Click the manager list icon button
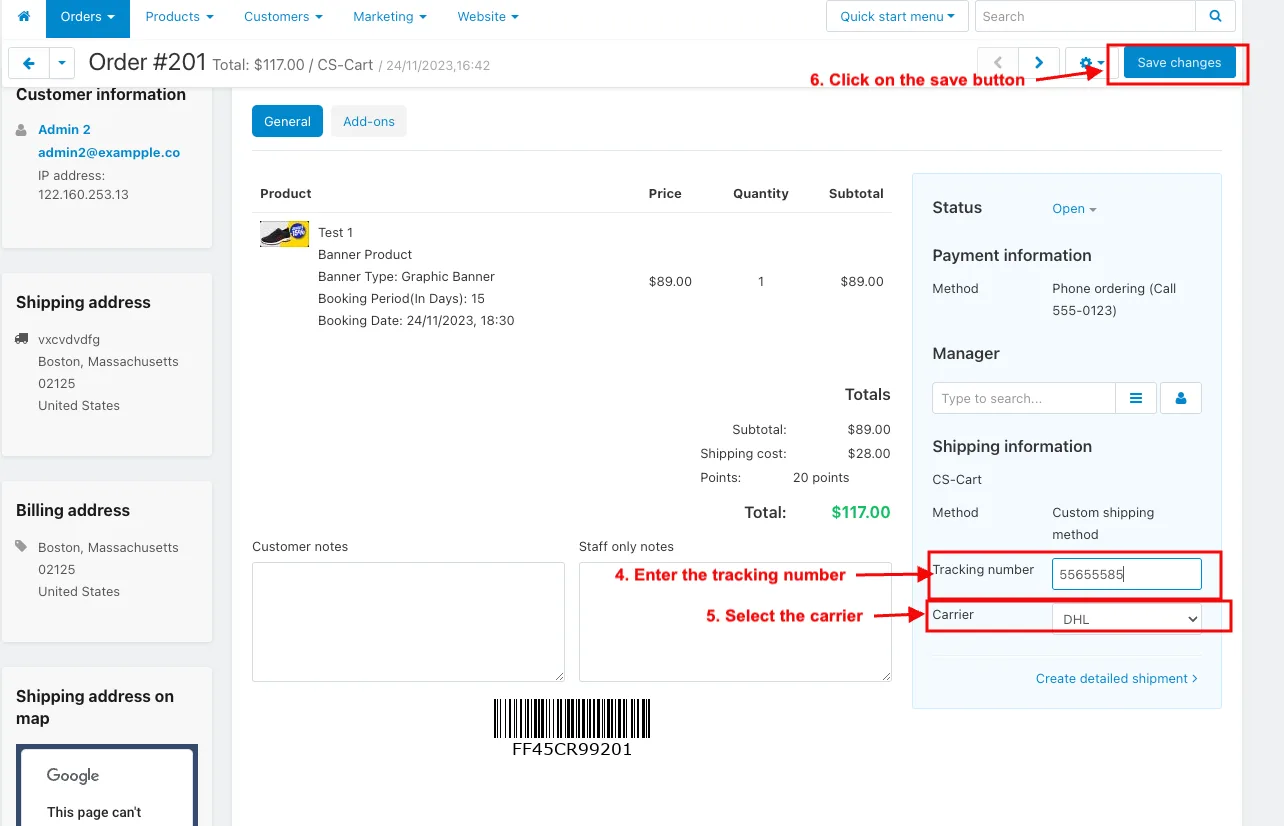The width and height of the screenshot is (1284, 826). pos(1136,398)
